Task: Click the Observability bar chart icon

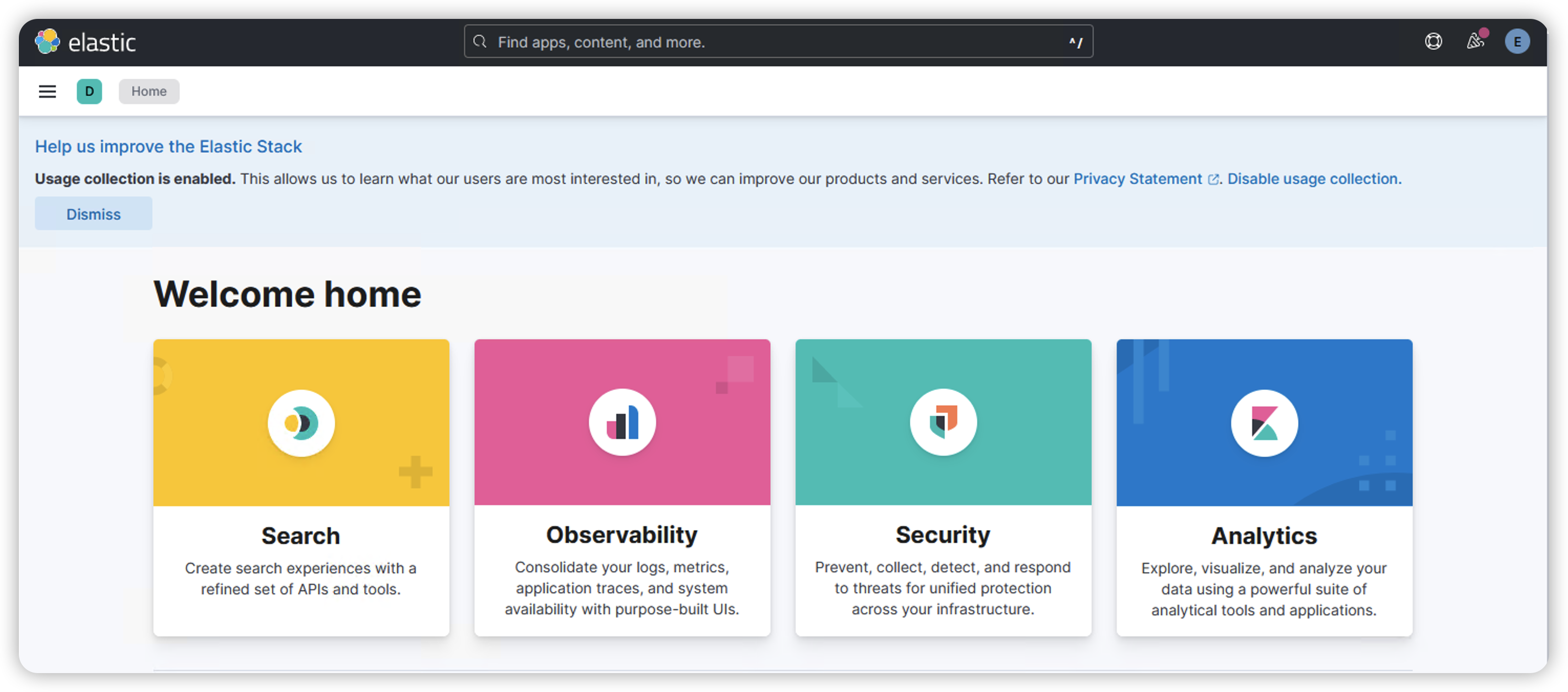Action: point(622,422)
